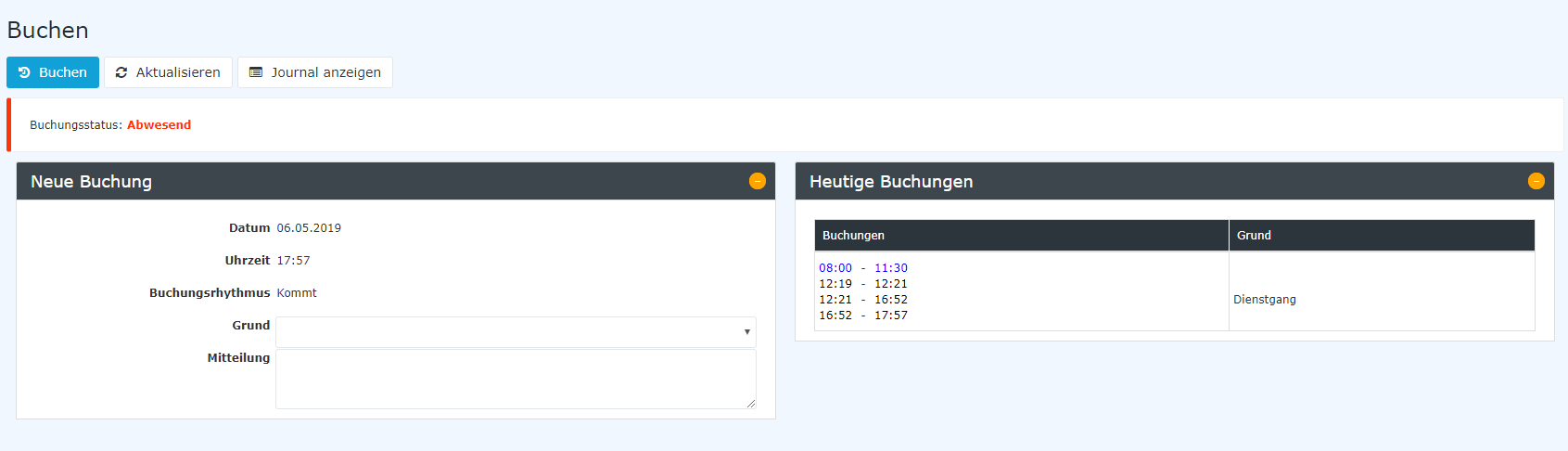Click the Neue Buchung panel title
Image resolution: width=1568 pixels, height=451 pixels.
pos(91,182)
